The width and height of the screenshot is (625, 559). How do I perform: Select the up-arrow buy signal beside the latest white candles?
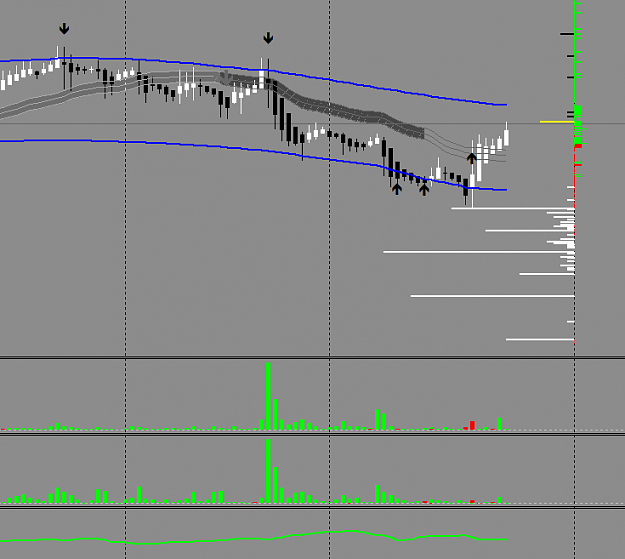click(x=472, y=158)
